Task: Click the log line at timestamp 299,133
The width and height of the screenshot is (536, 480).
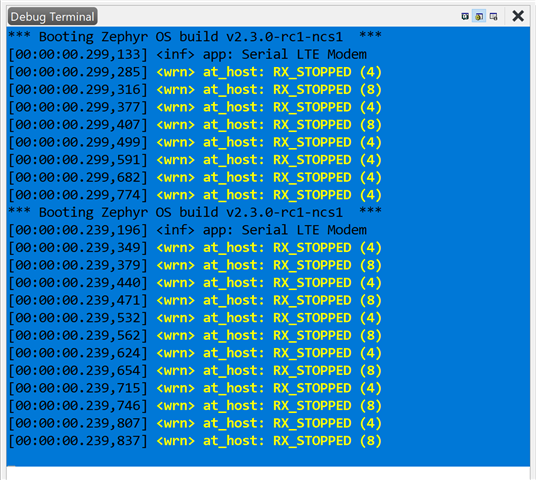Action: click(x=187, y=54)
